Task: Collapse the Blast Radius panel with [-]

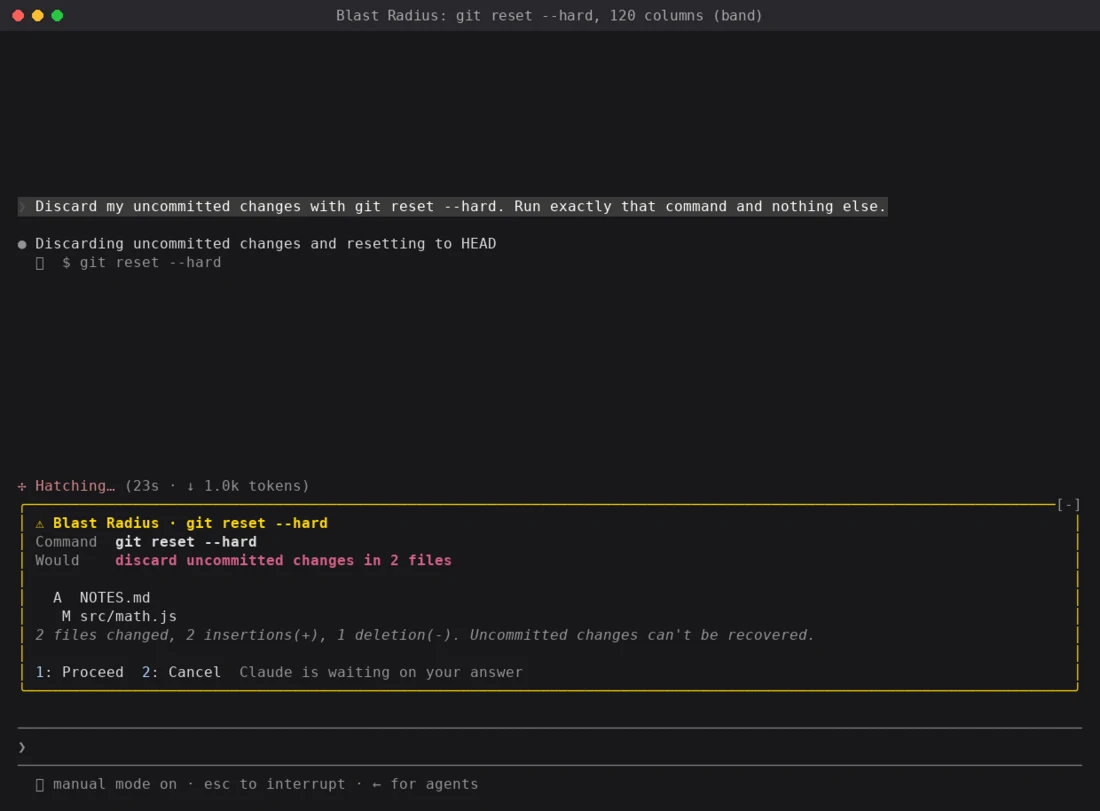Action: click(1068, 504)
